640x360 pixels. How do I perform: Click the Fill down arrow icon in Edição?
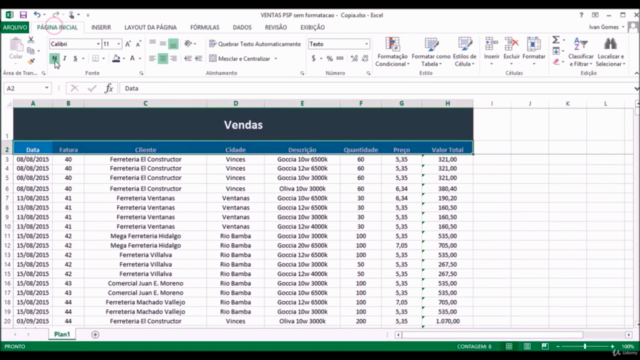click(556, 51)
